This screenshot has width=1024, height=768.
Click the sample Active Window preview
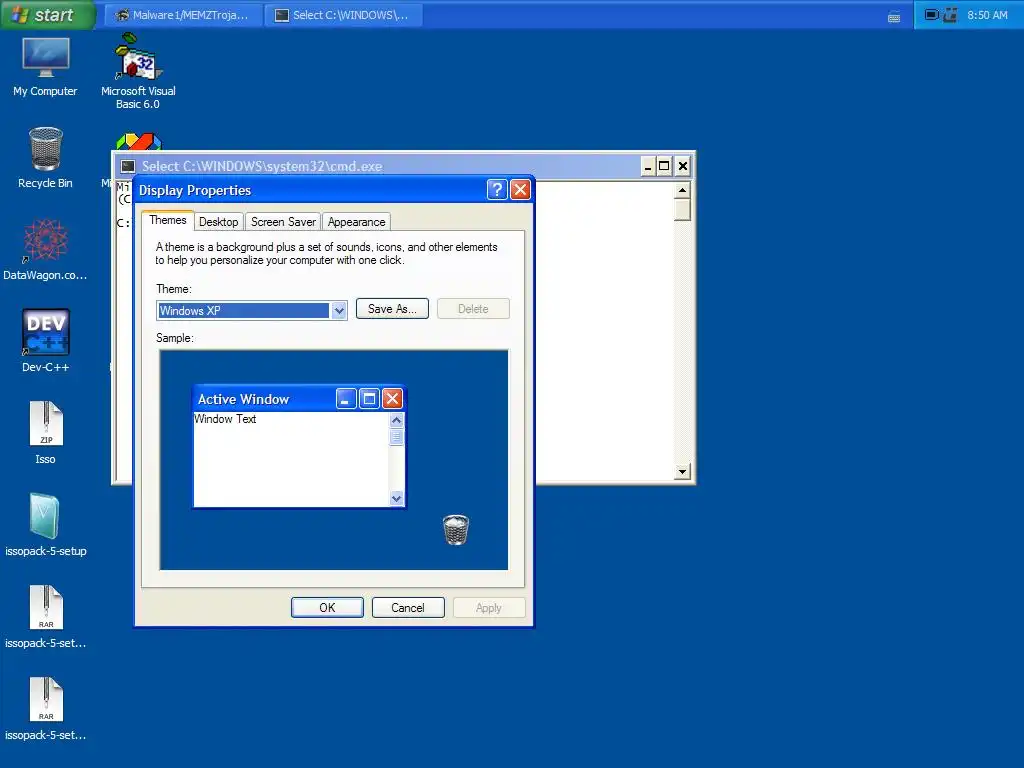click(299, 447)
